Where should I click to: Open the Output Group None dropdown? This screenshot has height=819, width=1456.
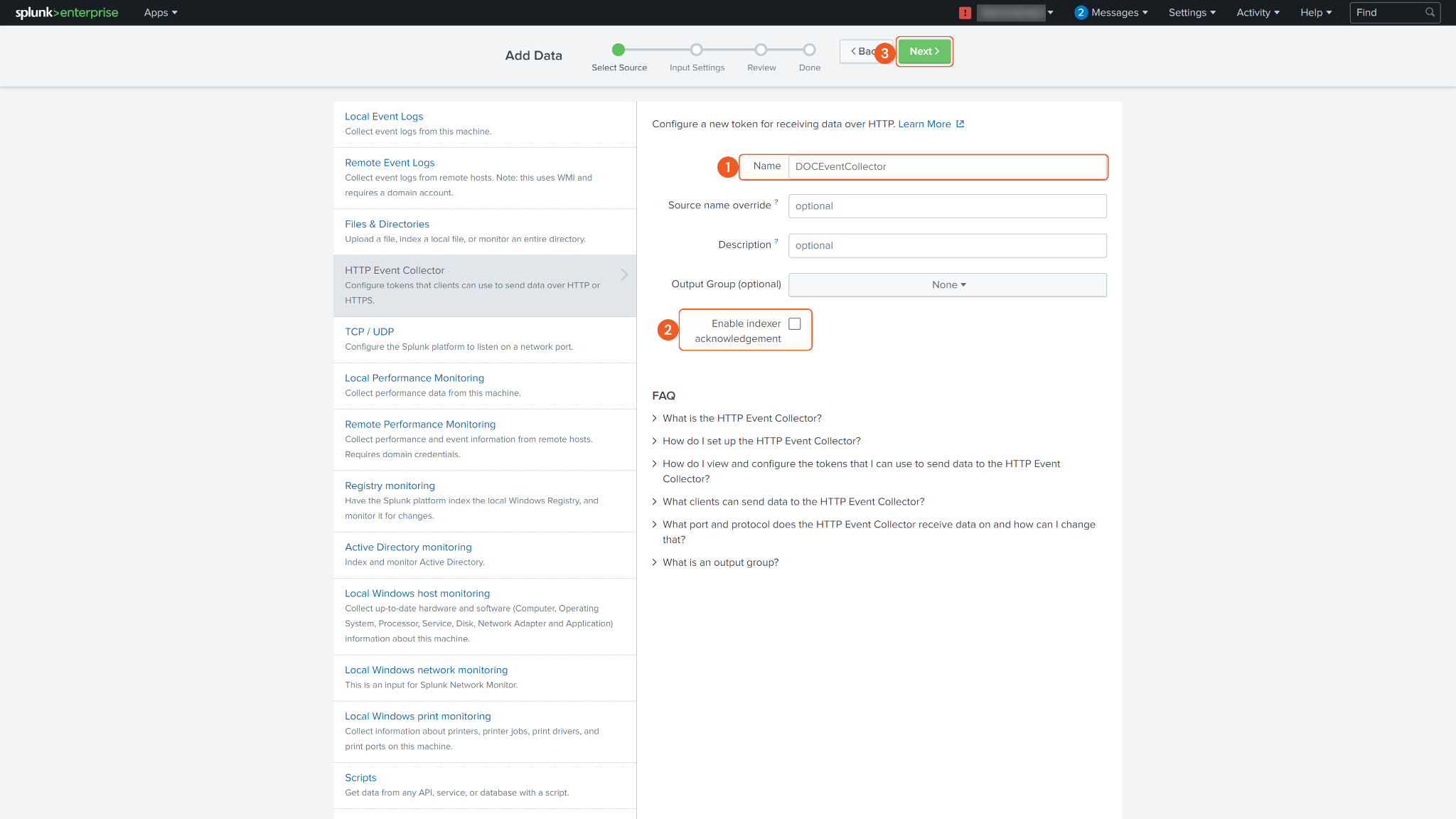pos(947,285)
